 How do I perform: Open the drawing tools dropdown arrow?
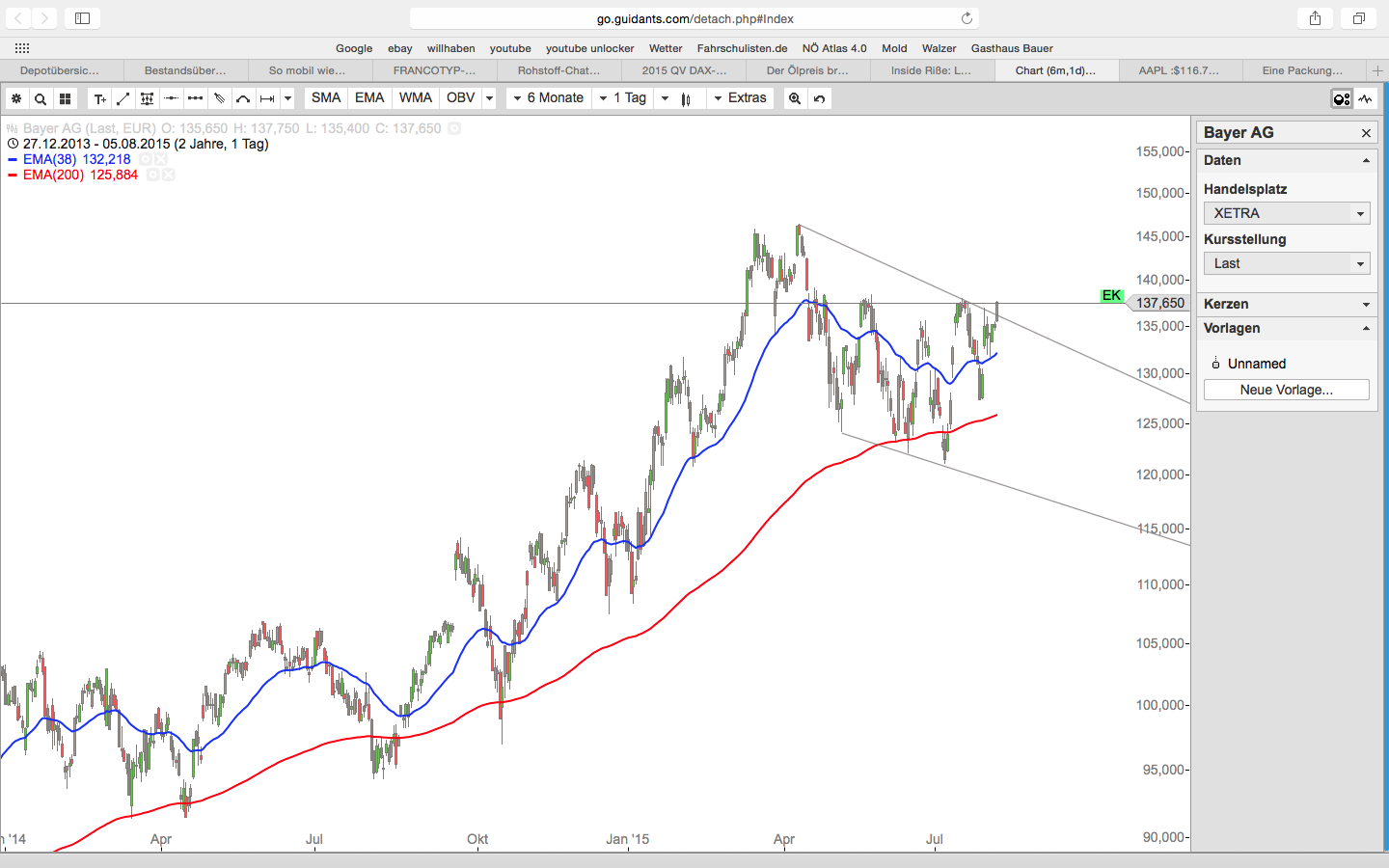(x=287, y=98)
